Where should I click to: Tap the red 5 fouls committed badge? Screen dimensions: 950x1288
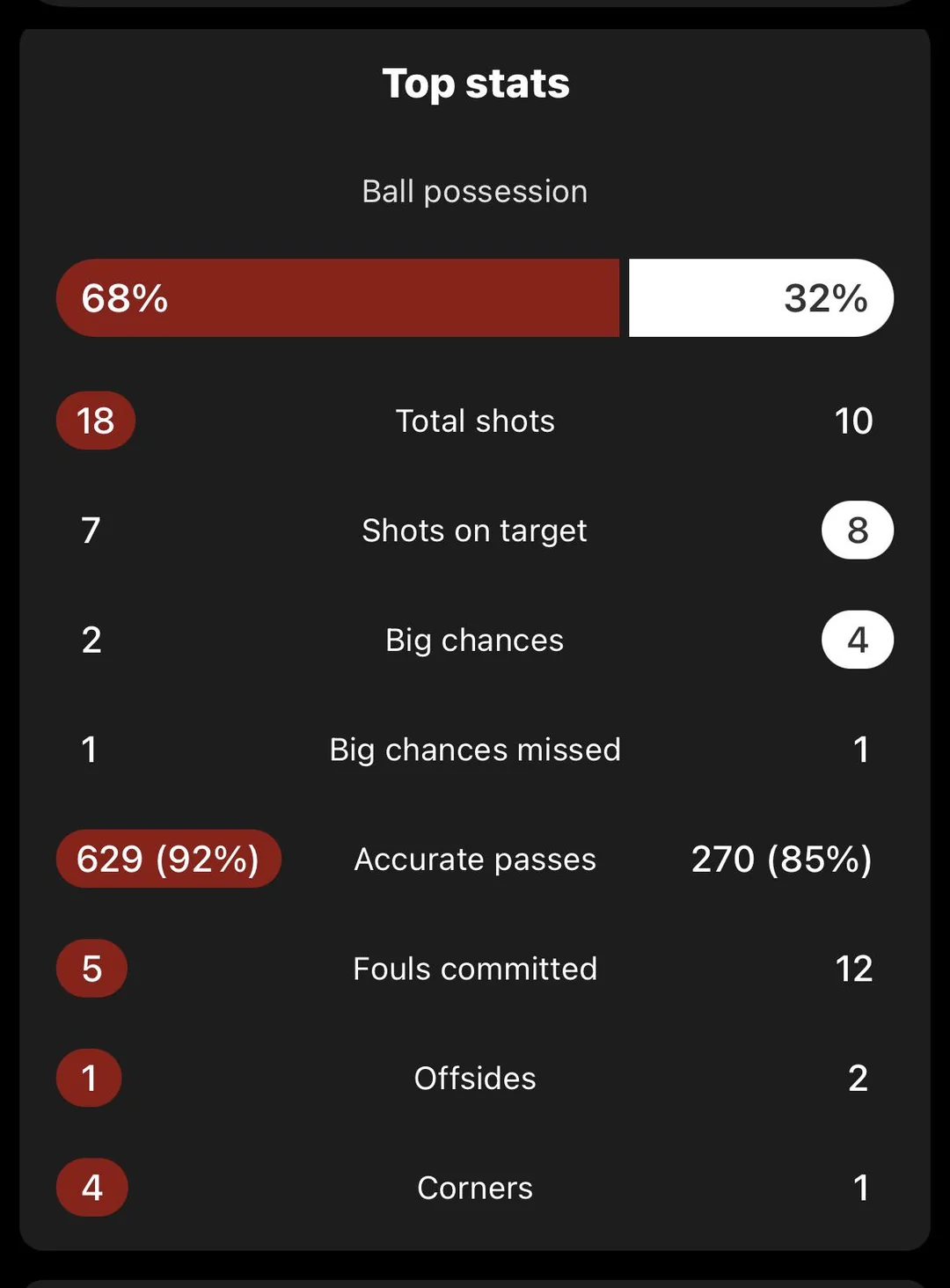pos(92,969)
